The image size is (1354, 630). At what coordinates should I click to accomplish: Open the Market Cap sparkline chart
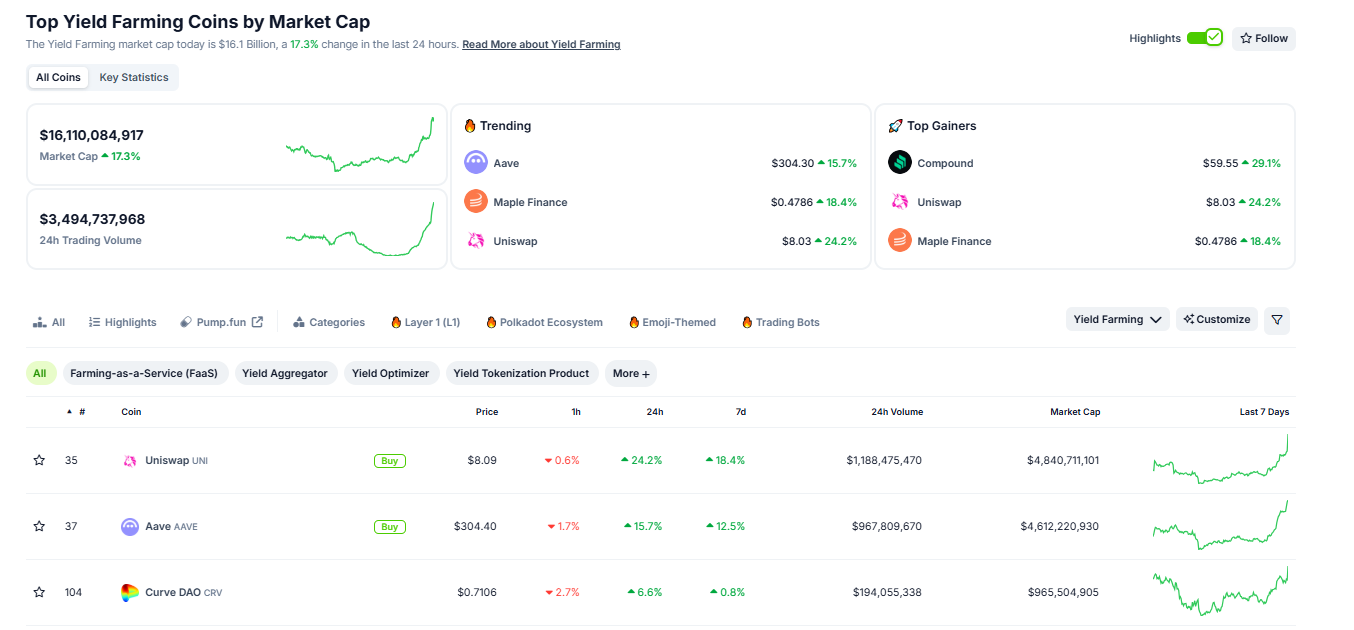coord(359,144)
